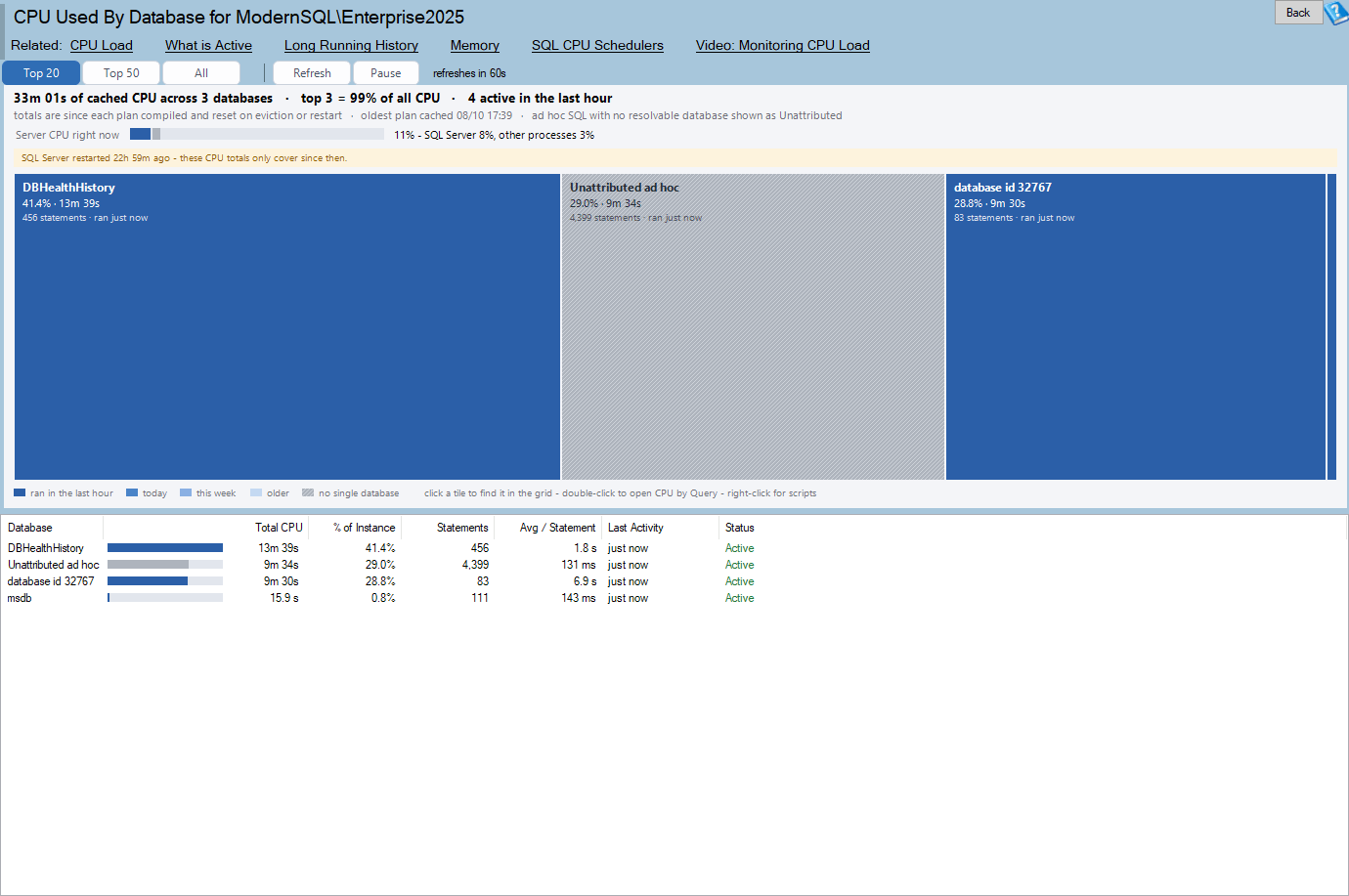Switch to the Top 50 tab

click(x=121, y=73)
